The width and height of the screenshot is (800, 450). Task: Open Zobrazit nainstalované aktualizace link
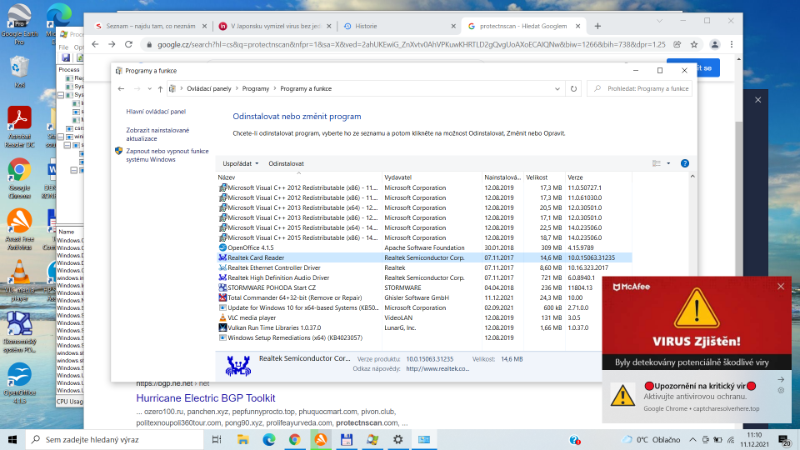(158, 135)
